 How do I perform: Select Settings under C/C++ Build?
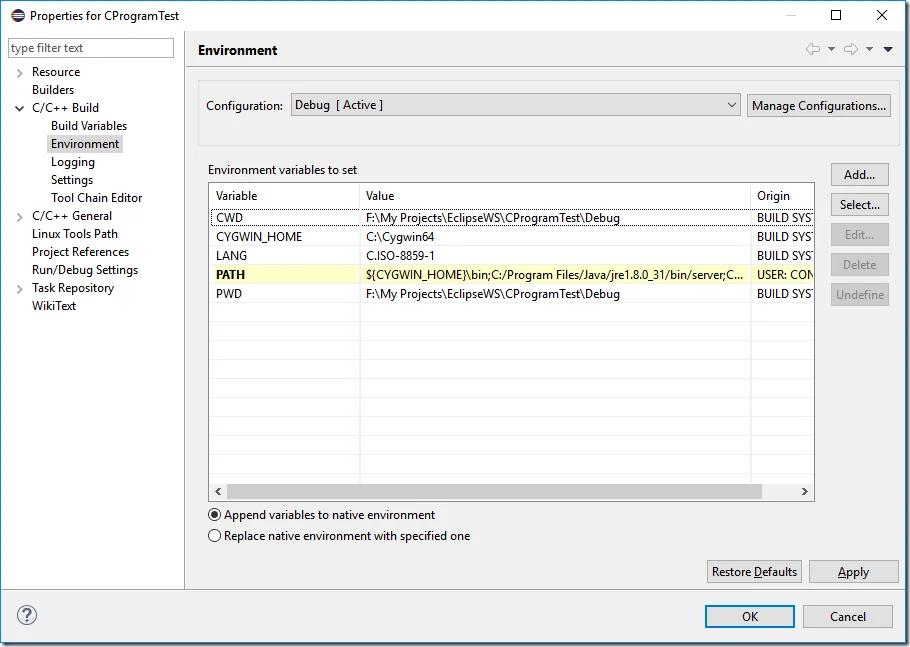[x=70, y=179]
